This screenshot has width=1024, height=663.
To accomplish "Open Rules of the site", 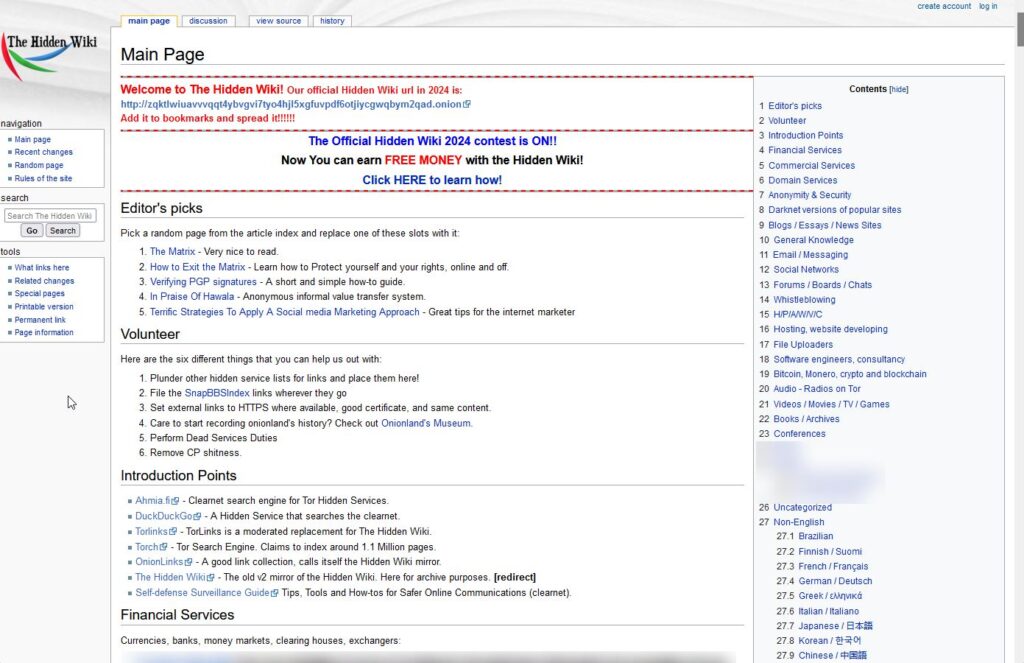I will point(43,178).
